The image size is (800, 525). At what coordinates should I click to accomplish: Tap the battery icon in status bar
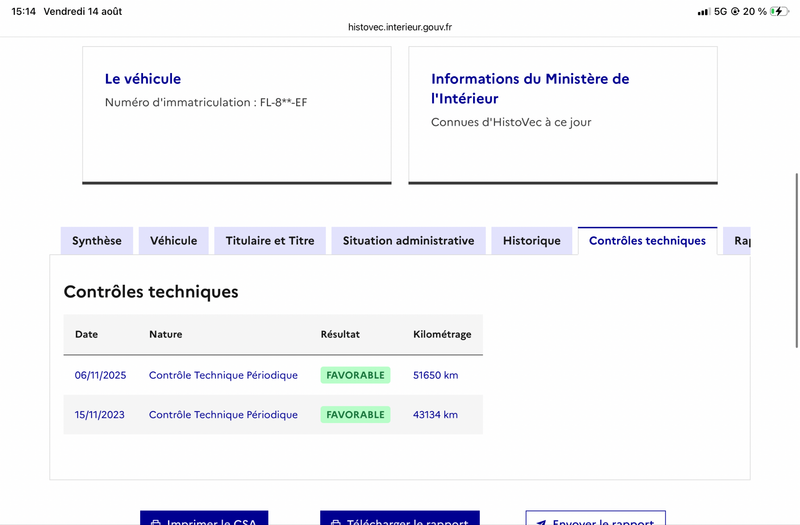click(779, 11)
